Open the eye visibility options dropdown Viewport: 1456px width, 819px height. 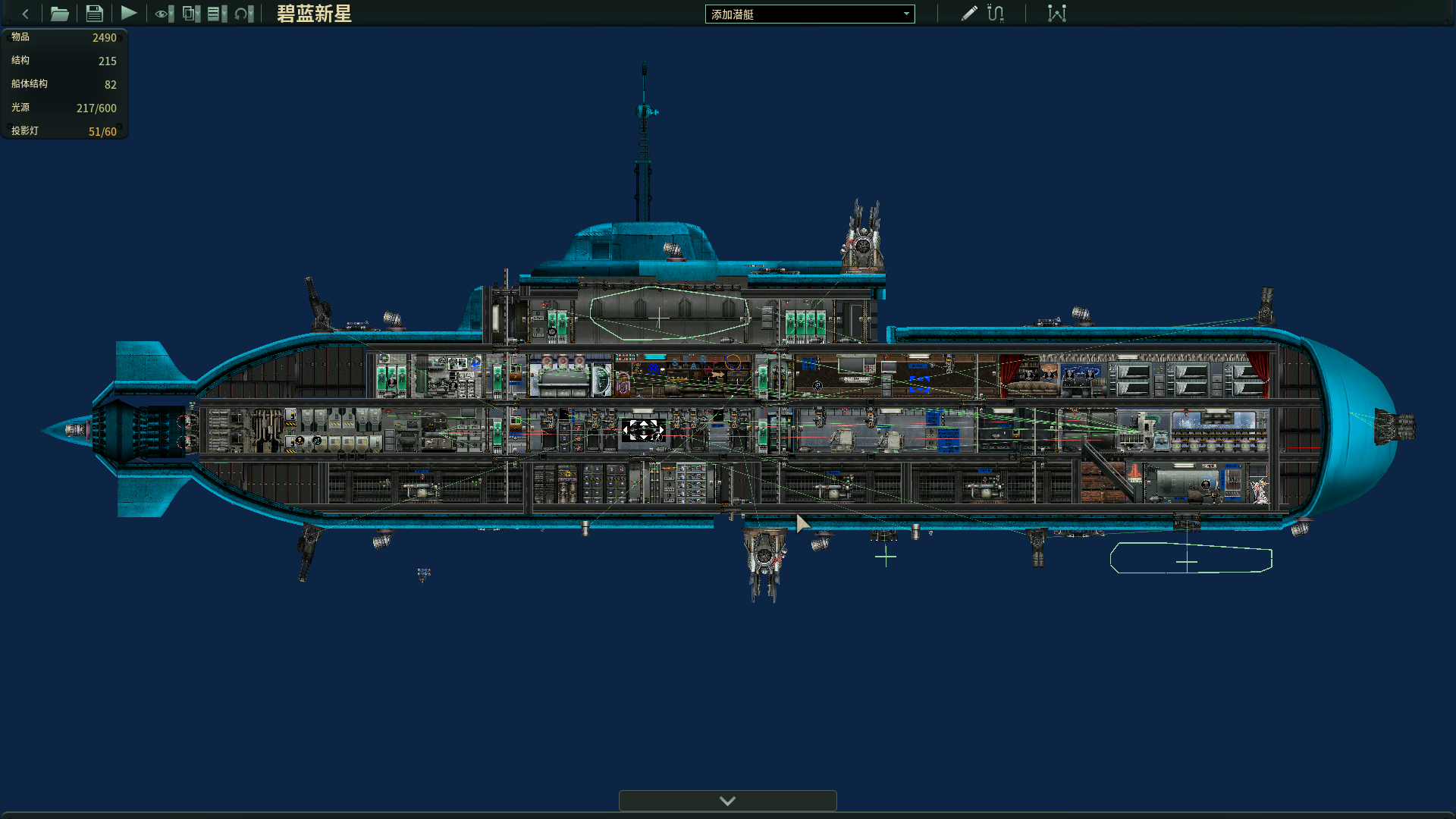click(165, 14)
